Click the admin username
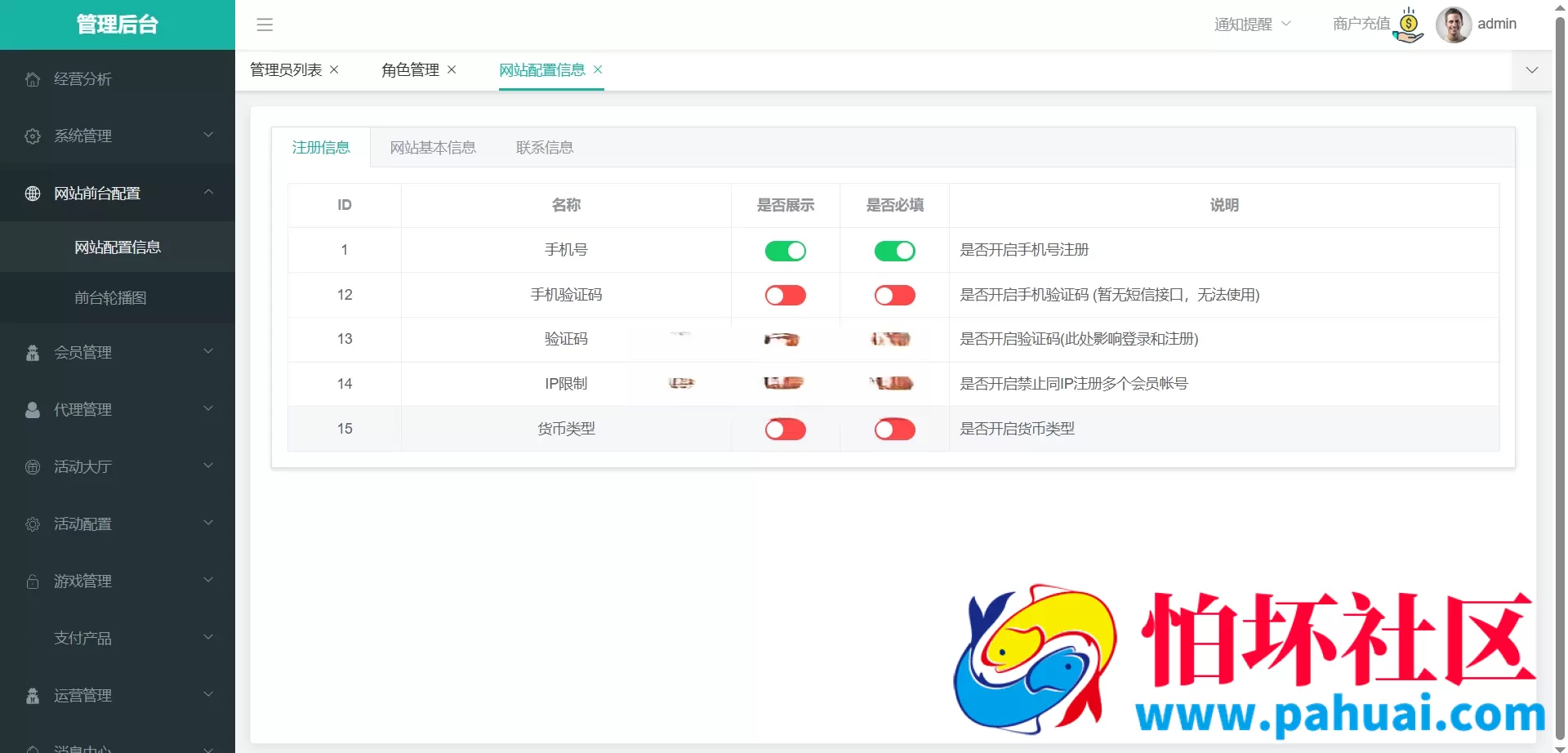Viewport: 1568px width, 753px height. [x=1497, y=25]
